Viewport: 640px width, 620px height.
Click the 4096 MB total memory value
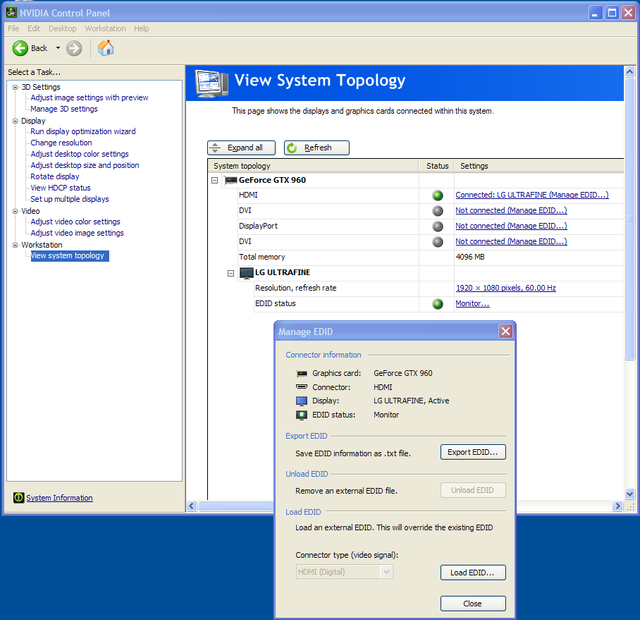(x=470, y=257)
